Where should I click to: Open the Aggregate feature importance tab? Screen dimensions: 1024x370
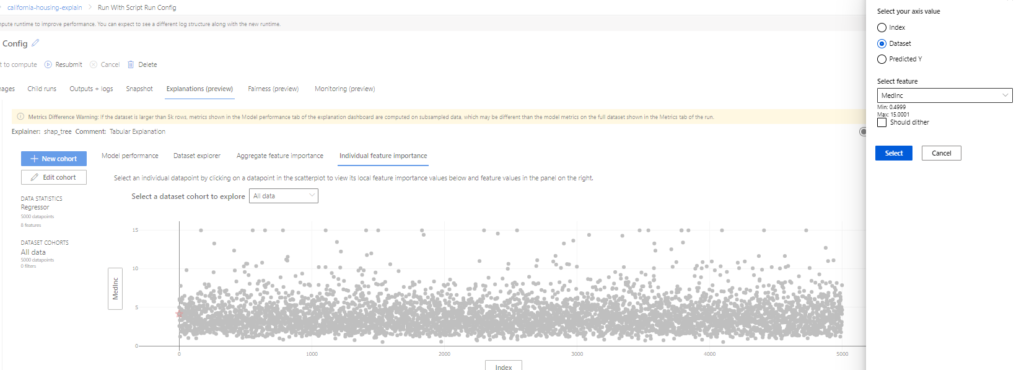pos(280,155)
